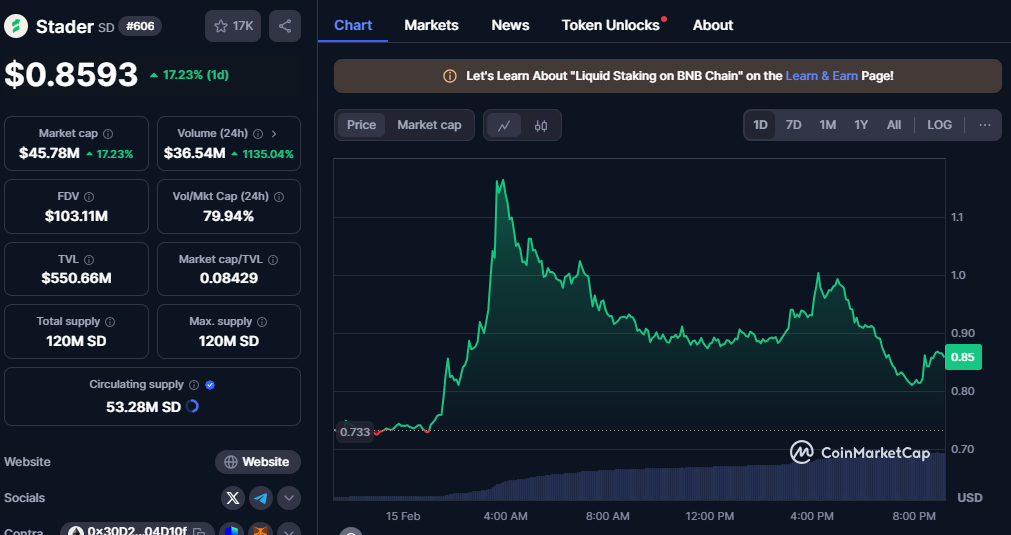Screen dimensions: 1011x535
Task: Add Stader to watchlist with star button
Action: pos(233,26)
